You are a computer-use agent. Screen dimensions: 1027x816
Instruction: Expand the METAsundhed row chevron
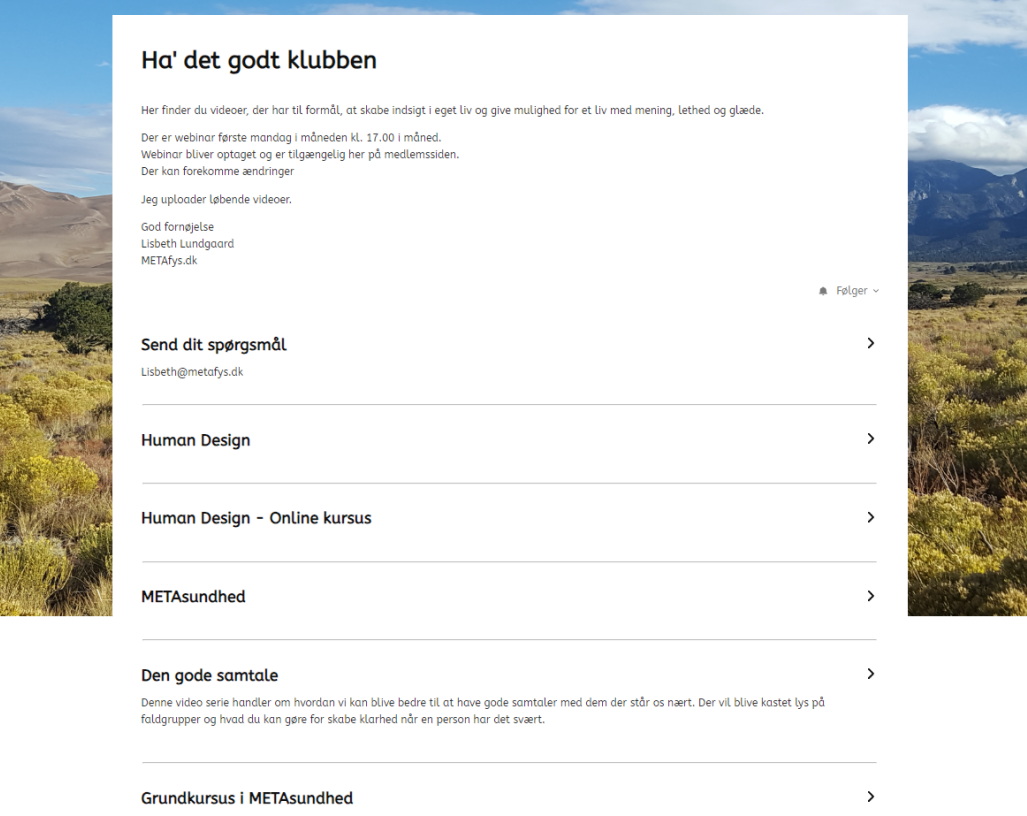[870, 596]
